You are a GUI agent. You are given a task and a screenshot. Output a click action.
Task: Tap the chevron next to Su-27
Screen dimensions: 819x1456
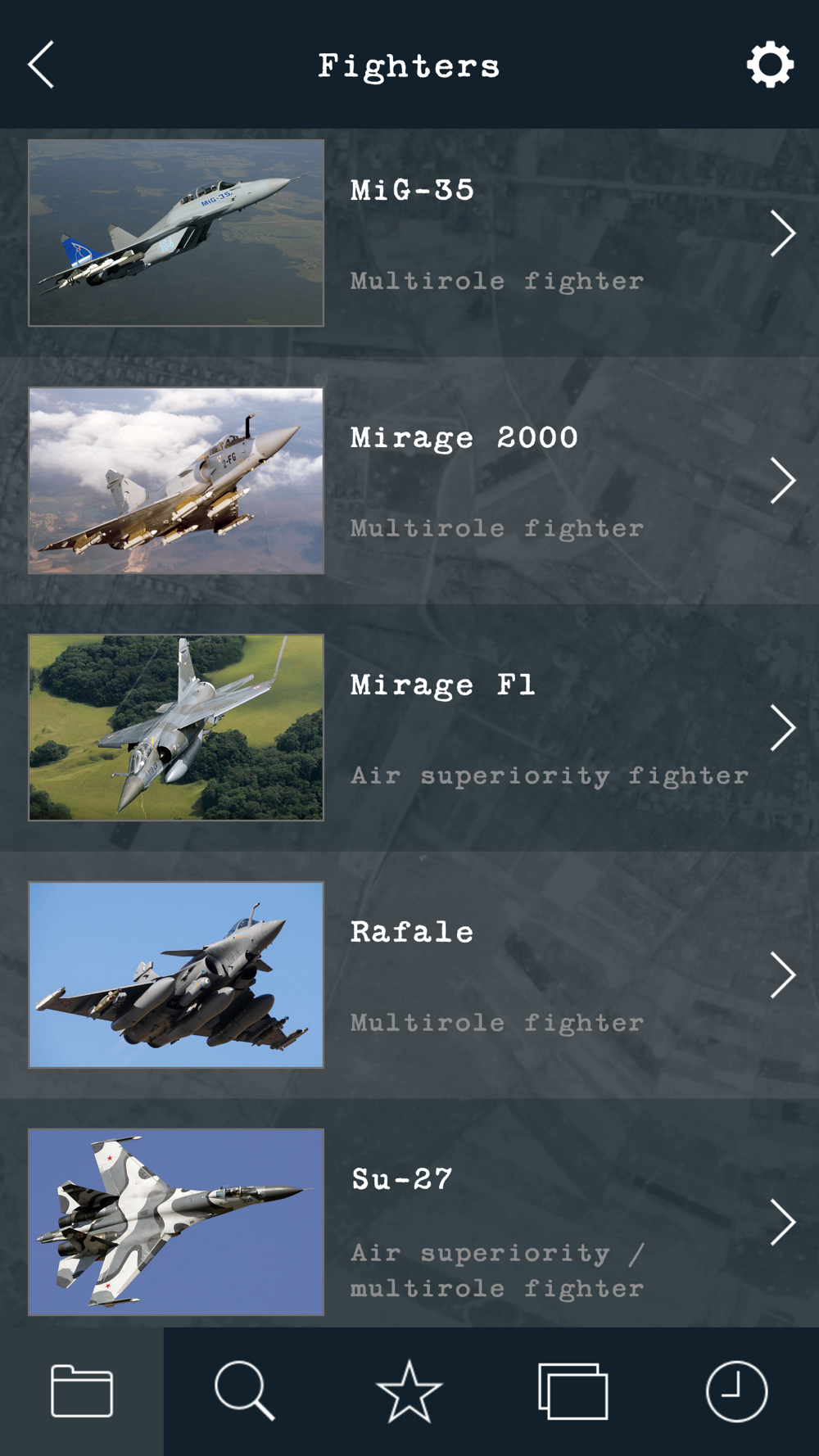(782, 1223)
